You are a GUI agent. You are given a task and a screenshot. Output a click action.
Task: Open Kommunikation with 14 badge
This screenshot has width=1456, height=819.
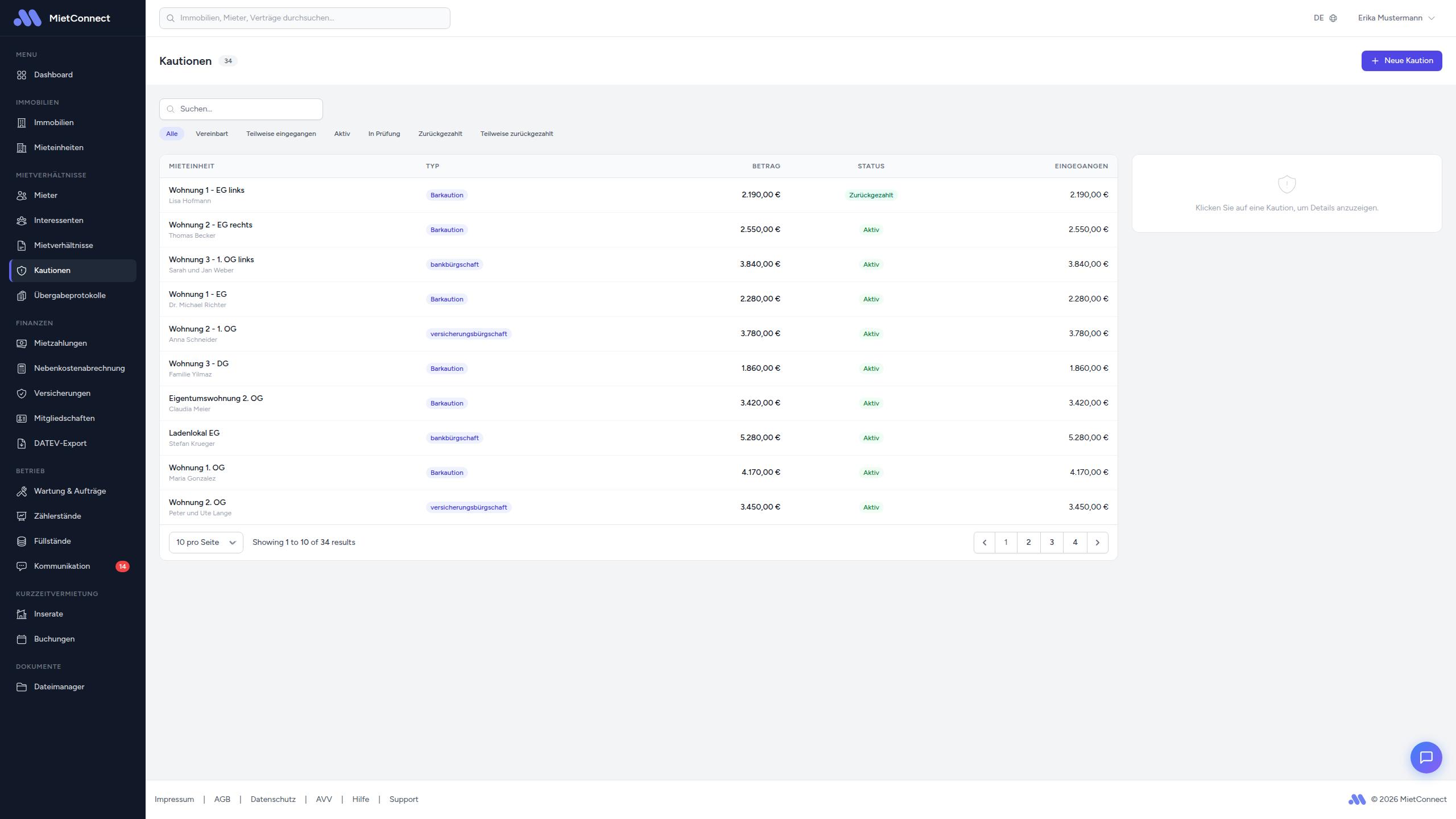(61, 566)
